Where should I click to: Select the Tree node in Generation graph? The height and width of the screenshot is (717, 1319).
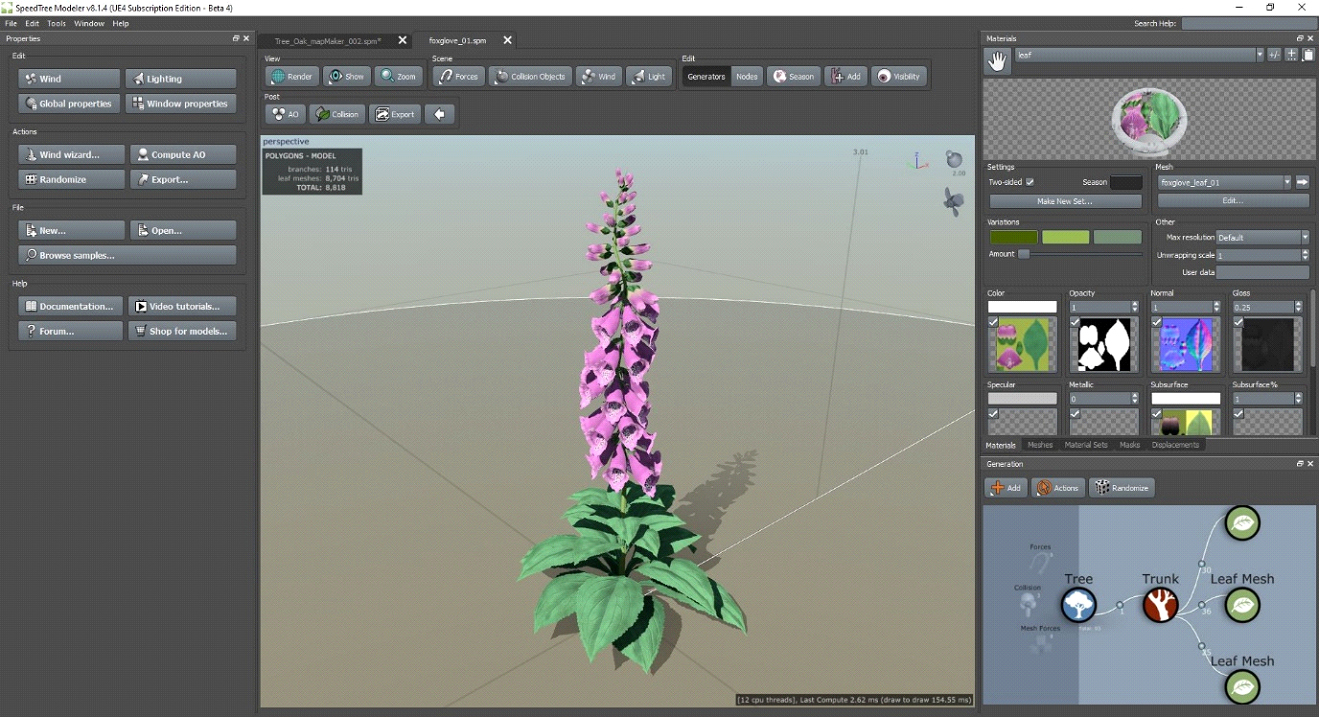coord(1078,604)
